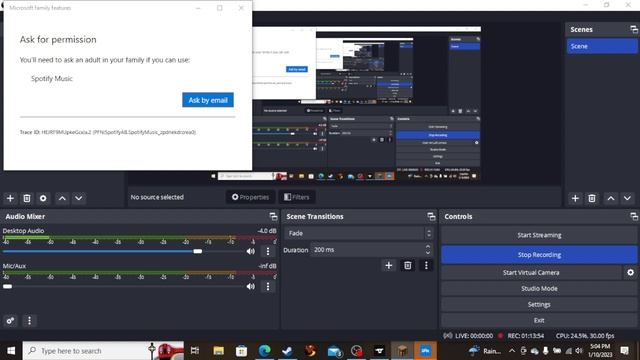Open transition properties three-dot menu
The image size is (640, 360).
pyautogui.click(x=426, y=265)
